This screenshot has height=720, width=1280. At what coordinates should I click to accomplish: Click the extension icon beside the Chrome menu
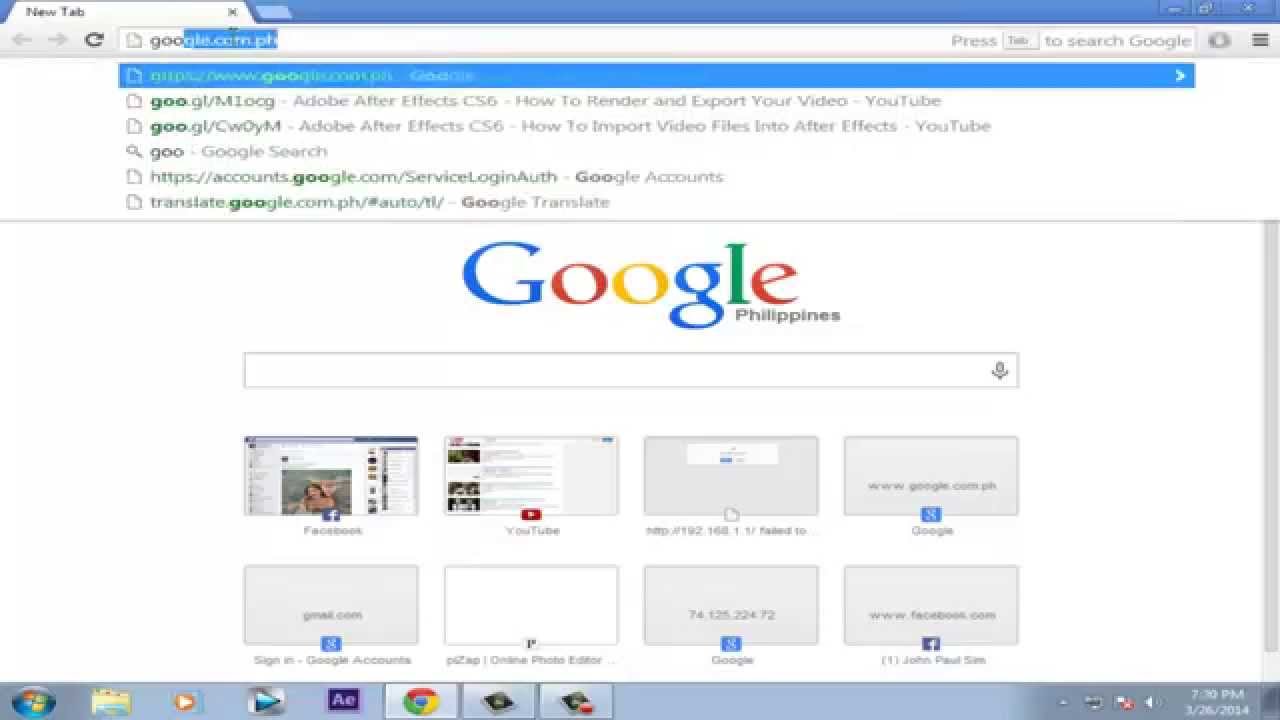pyautogui.click(x=1219, y=40)
